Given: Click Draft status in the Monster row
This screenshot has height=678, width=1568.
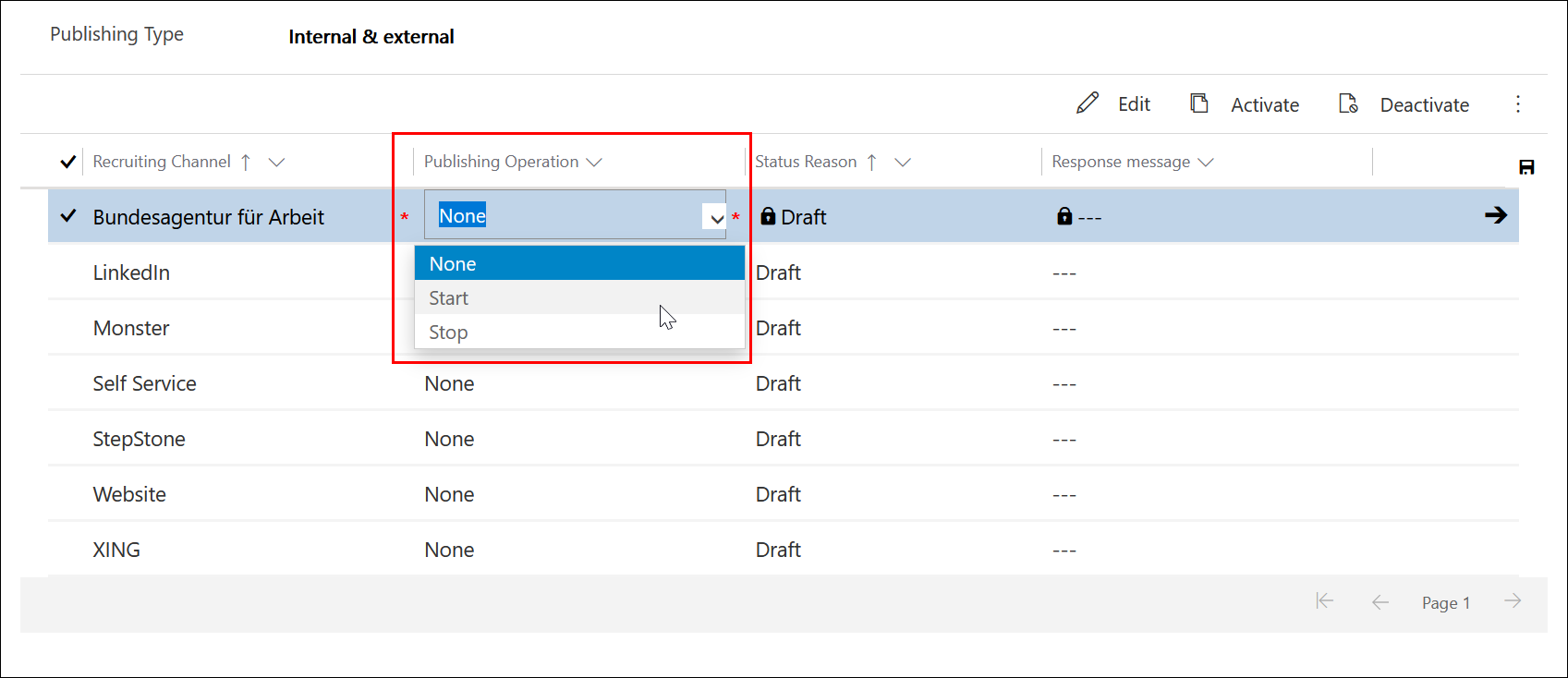Looking at the screenshot, I should click(x=778, y=328).
